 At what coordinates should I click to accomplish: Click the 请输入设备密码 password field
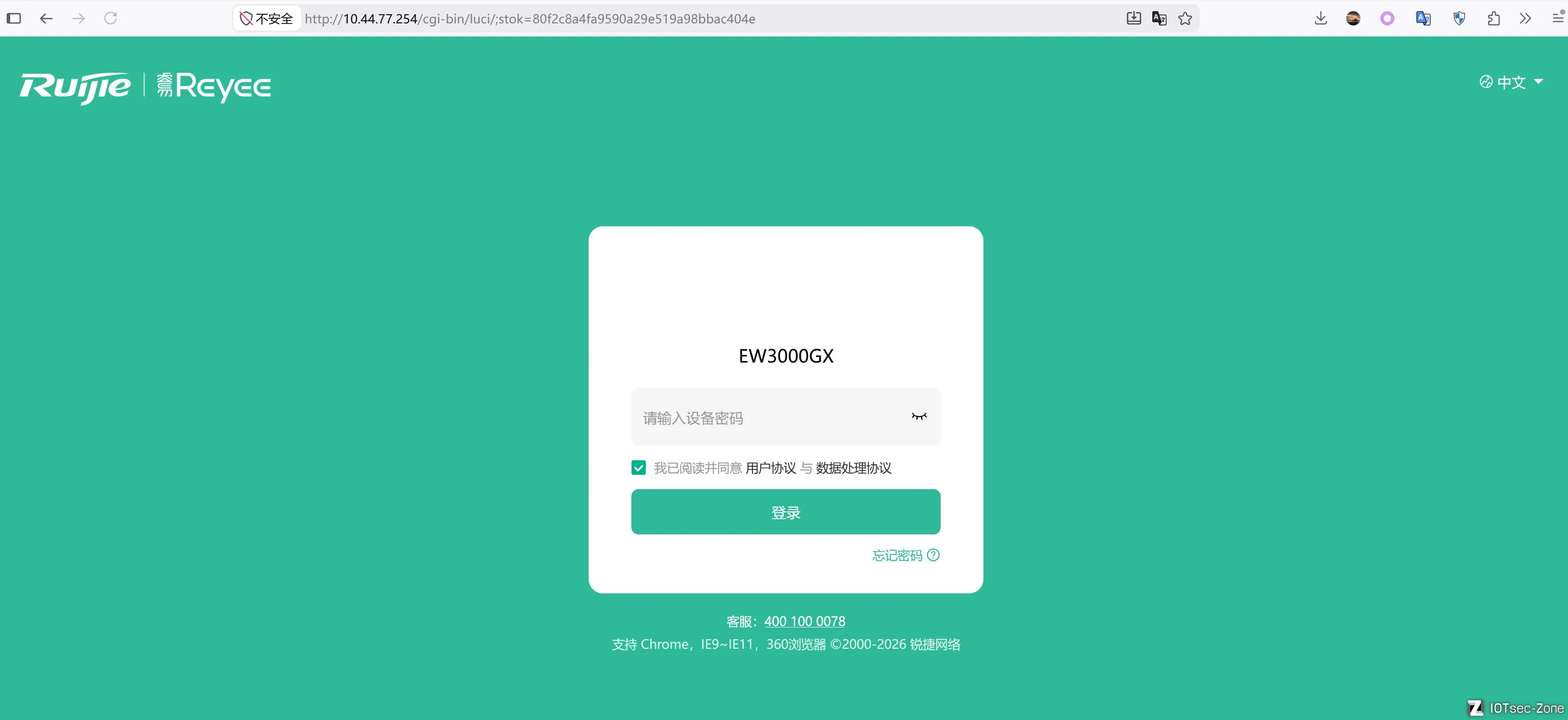(786, 417)
